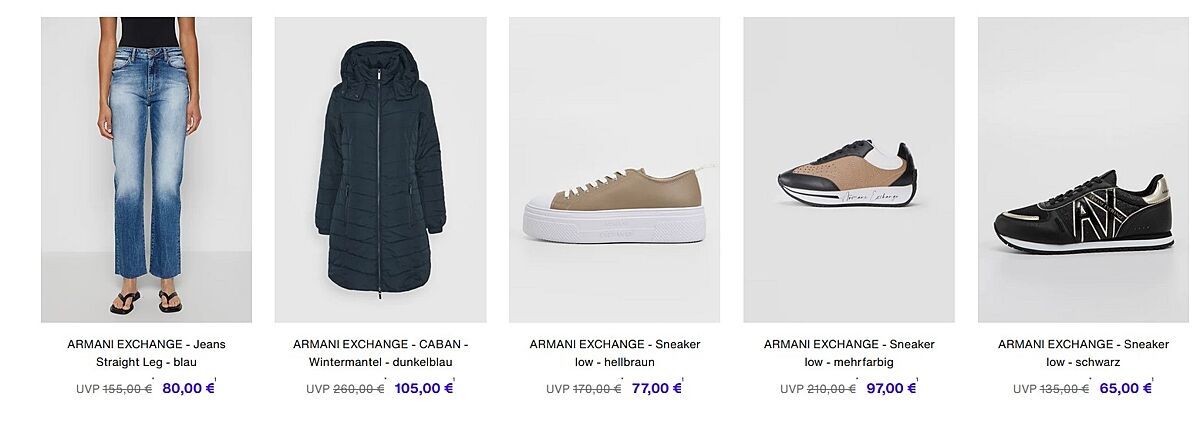Open the multicolor sneaker product image
1200x437 pixels.
pos(848,169)
